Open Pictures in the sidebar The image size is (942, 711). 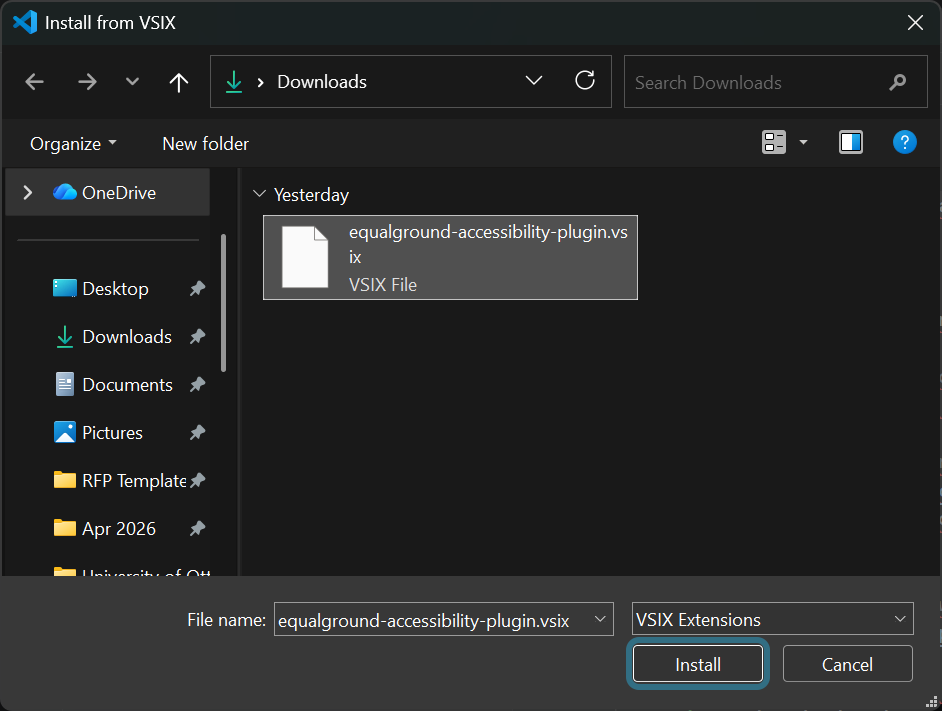coord(112,433)
